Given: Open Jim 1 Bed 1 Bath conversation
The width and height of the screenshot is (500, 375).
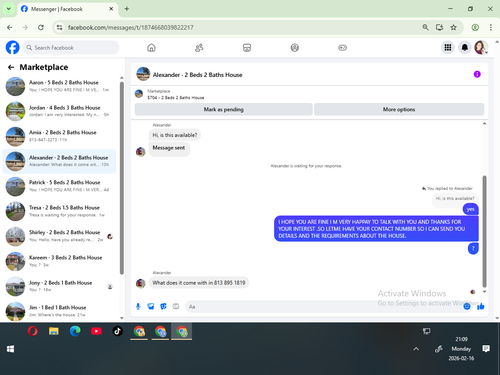Looking at the screenshot, I should pyautogui.click(x=59, y=311).
